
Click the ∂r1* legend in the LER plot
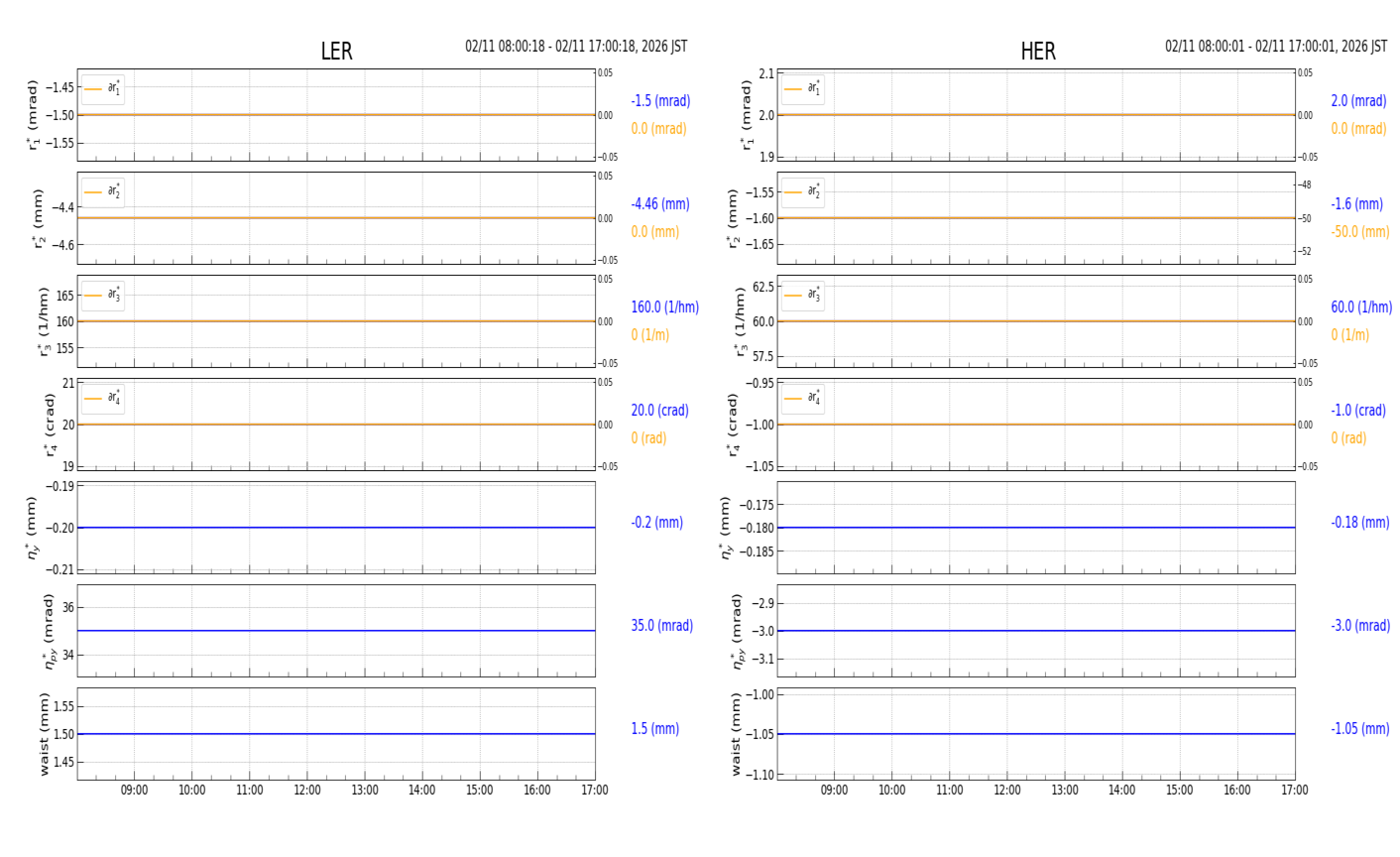[103, 89]
